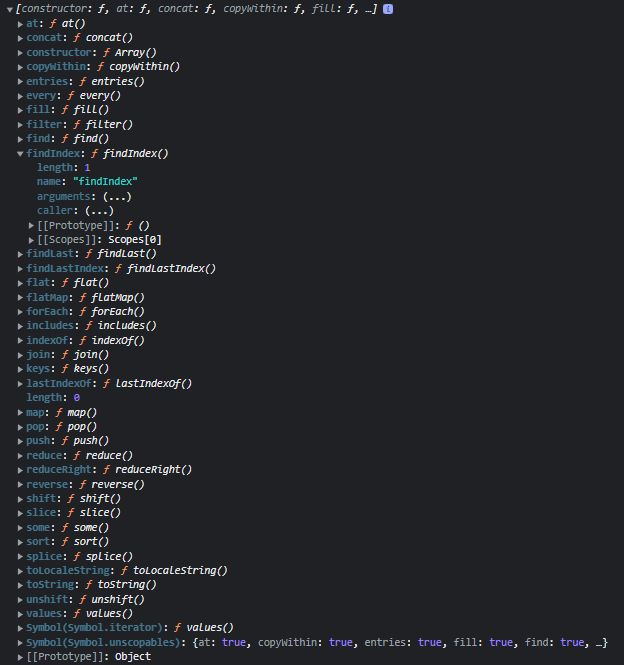Click the 'findIndex' property key label
Viewport: 624px width, 665px height.
point(53,154)
